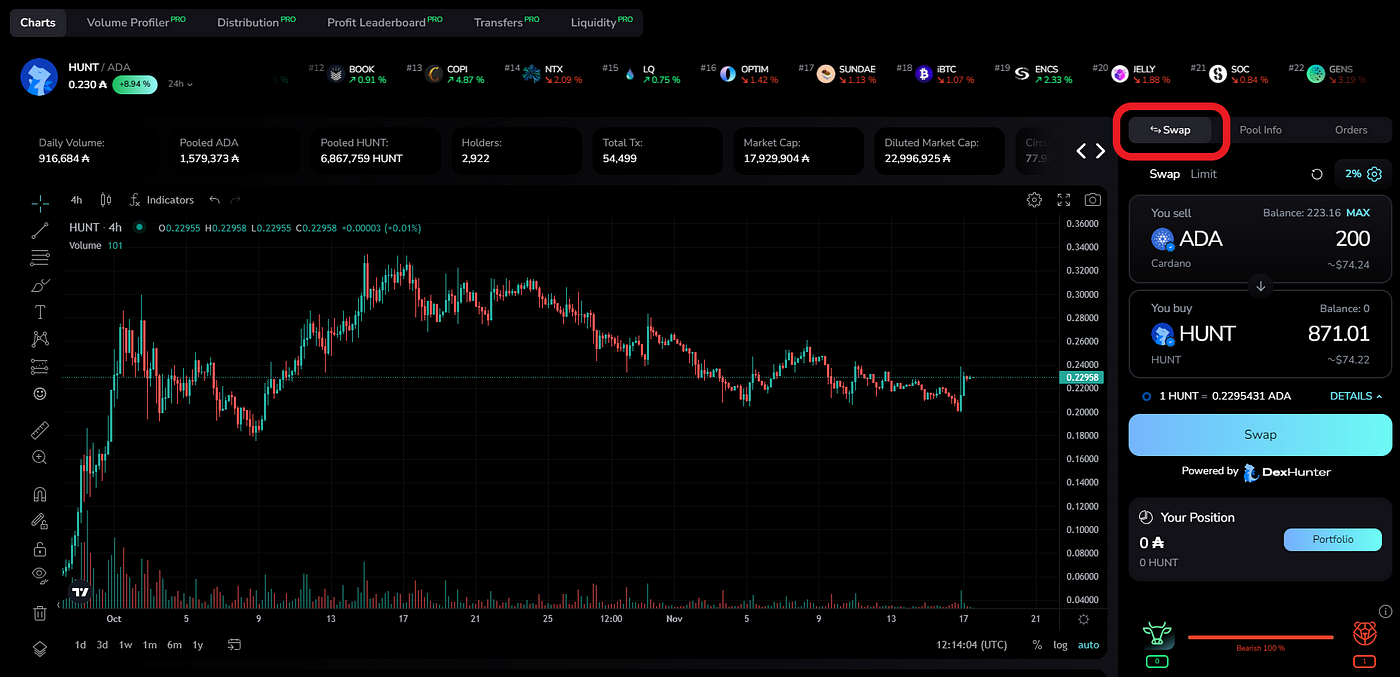Take a chart snapshot with camera icon
This screenshot has height=677, width=1400.
[x=1093, y=200]
